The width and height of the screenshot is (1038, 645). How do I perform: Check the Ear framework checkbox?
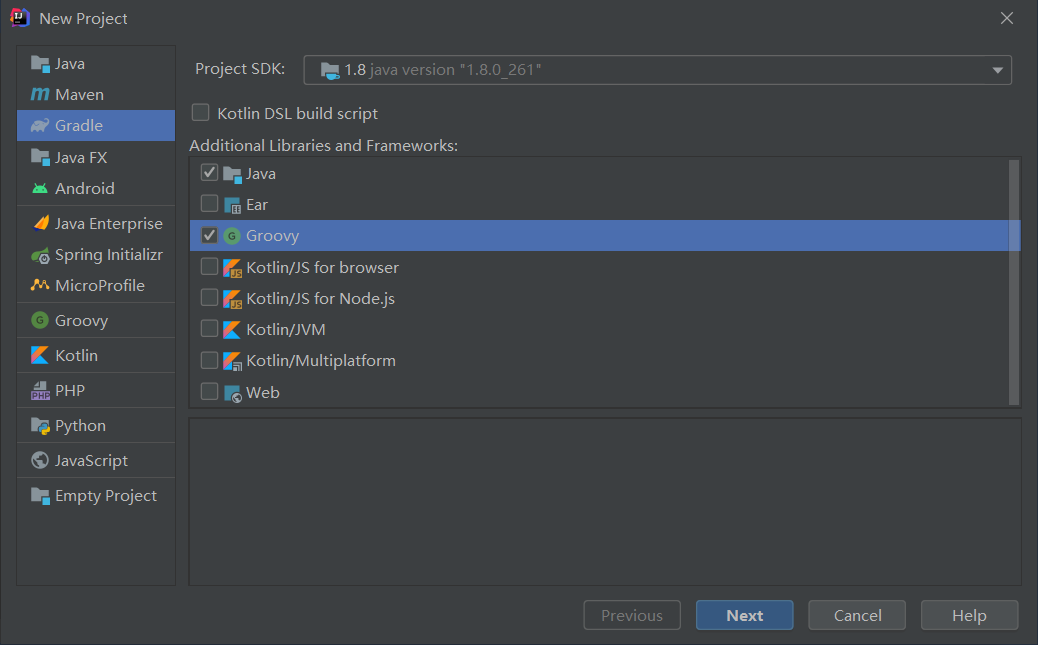[209, 204]
